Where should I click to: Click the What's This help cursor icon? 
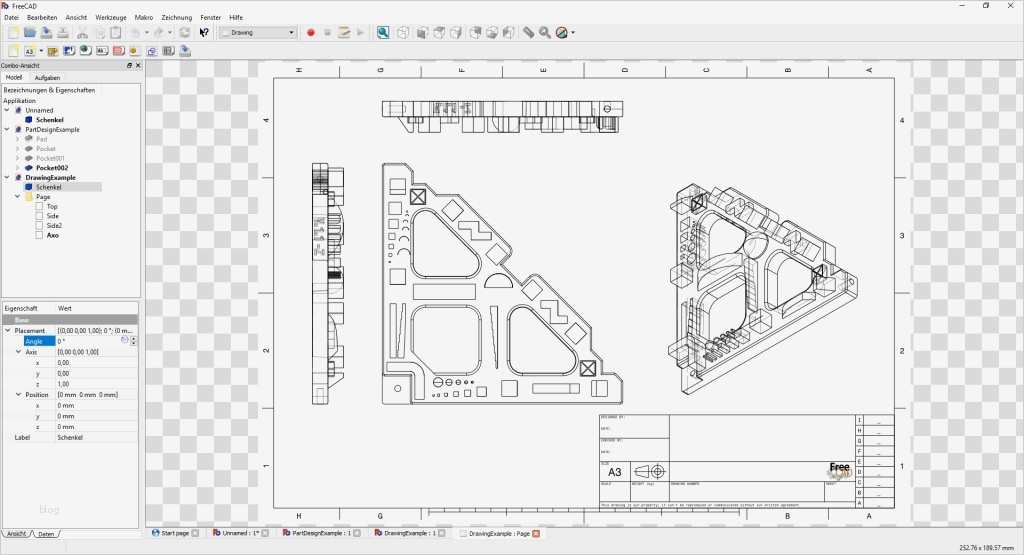point(204,33)
